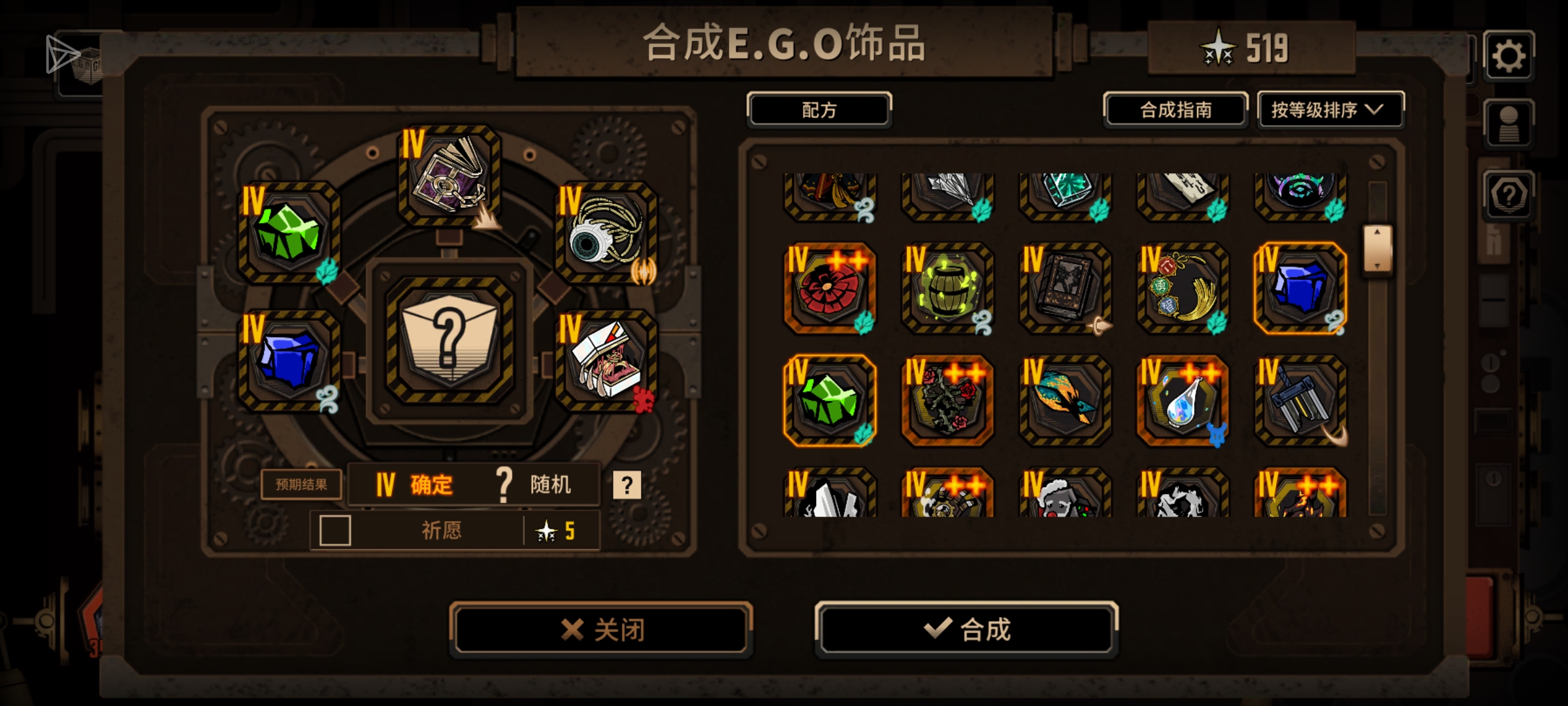Deselect the highlighted green gem in inventory
Image resolution: width=1568 pixels, height=706 pixels.
(830, 401)
